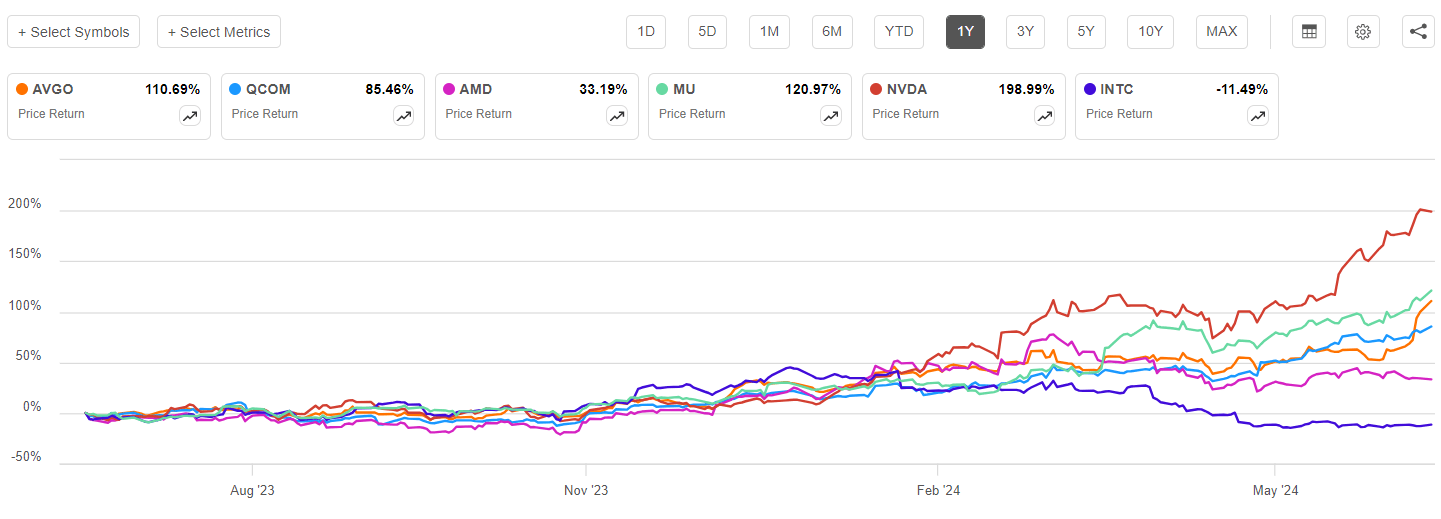1441x519 pixels.
Task: Open chart settings gear icon
Action: pyautogui.click(x=1362, y=32)
